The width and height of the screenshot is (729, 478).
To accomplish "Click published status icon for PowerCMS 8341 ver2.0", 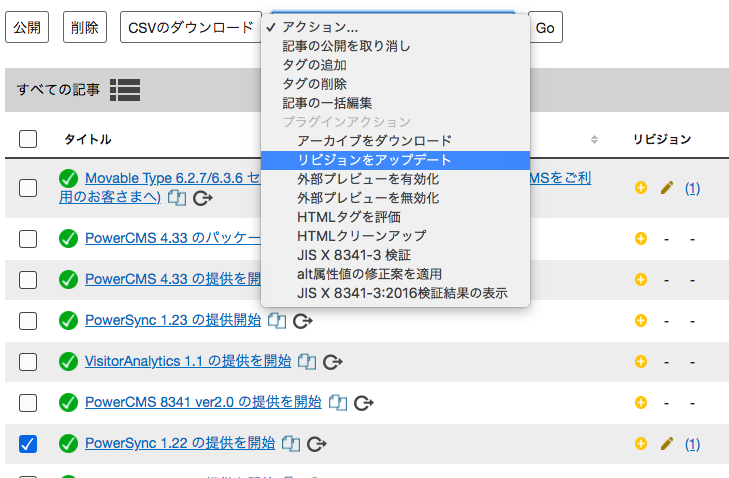I will [68, 402].
